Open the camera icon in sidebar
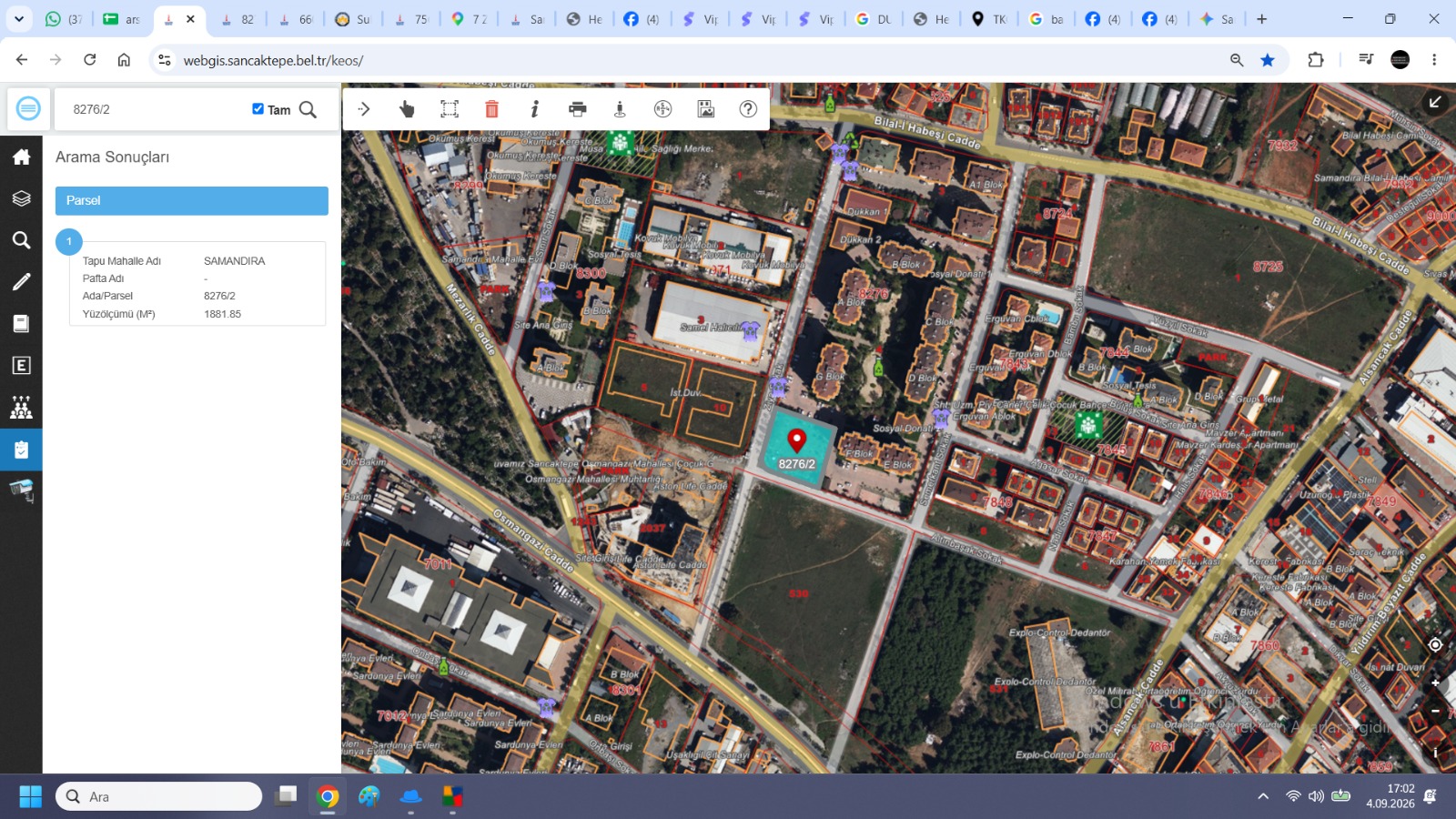Screen dimensions: 1456x819 click(x=21, y=490)
